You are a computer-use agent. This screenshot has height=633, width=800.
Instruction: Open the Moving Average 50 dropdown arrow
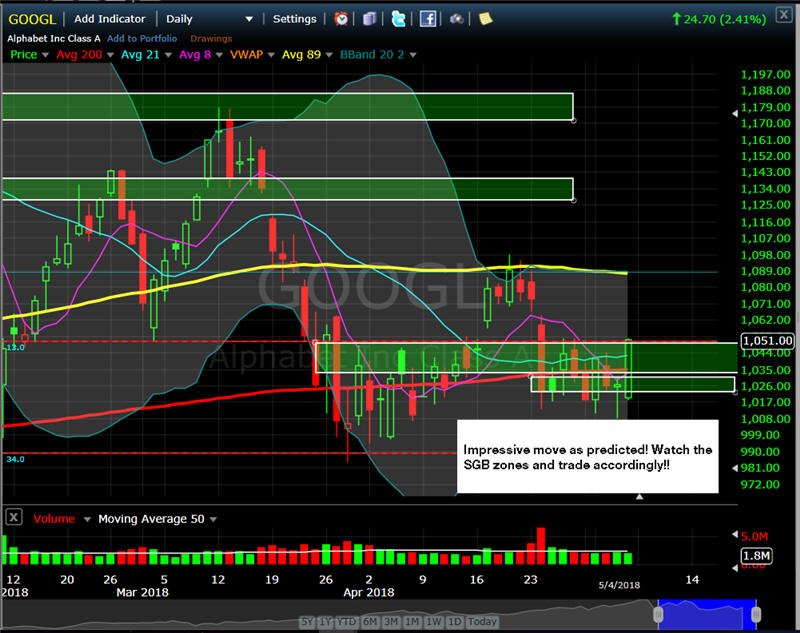pyautogui.click(x=213, y=519)
